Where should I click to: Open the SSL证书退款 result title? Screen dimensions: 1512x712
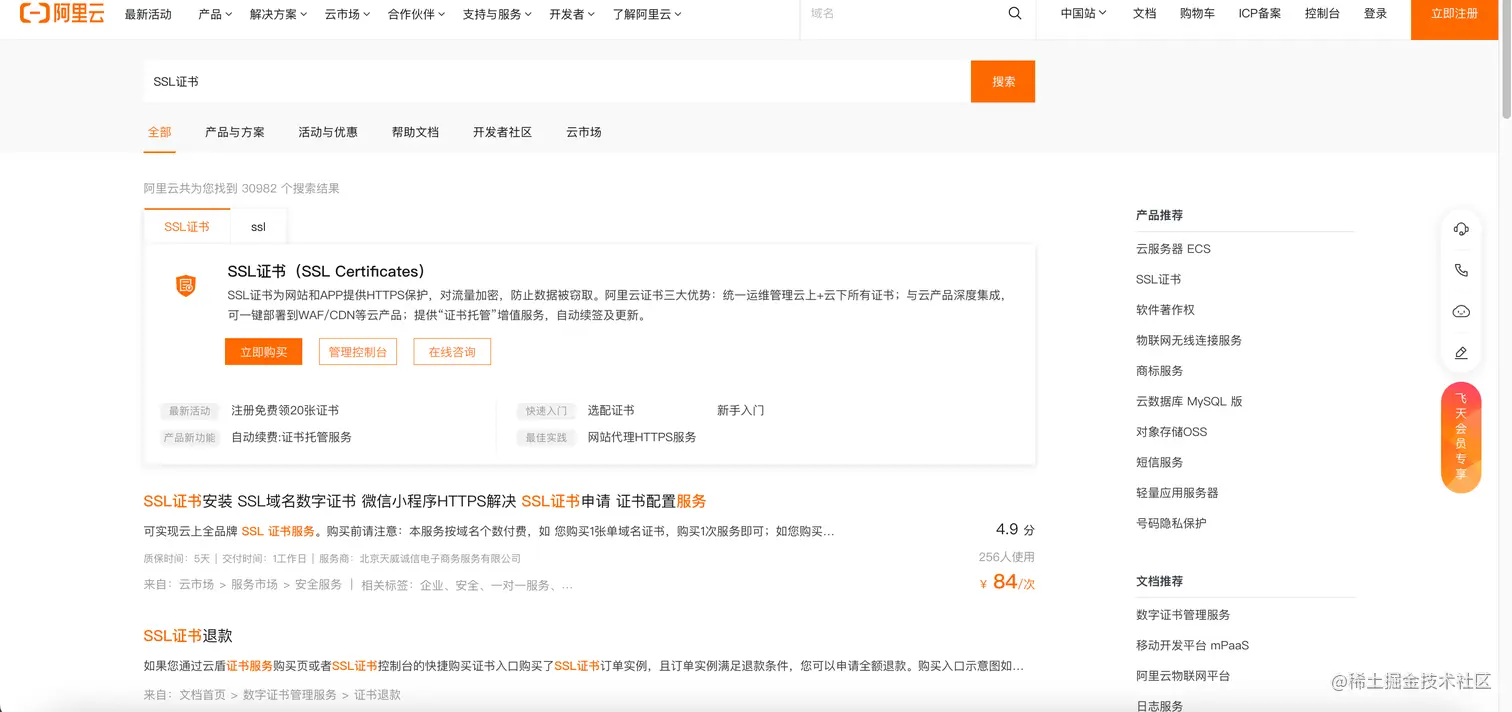[188, 636]
